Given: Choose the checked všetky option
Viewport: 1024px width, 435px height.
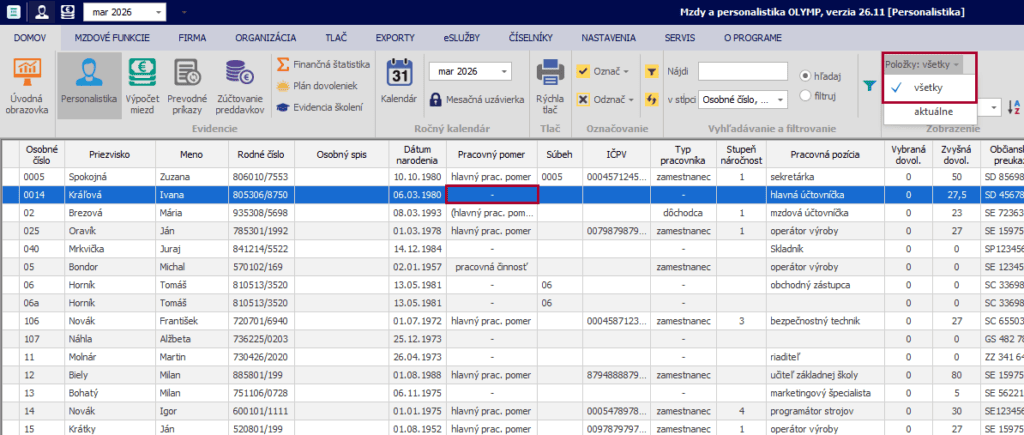Looking at the screenshot, I should point(928,88).
